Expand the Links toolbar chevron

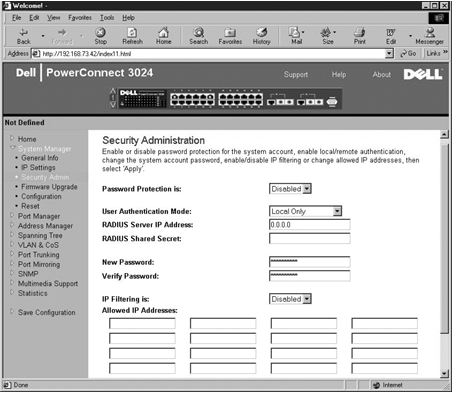(445, 53)
